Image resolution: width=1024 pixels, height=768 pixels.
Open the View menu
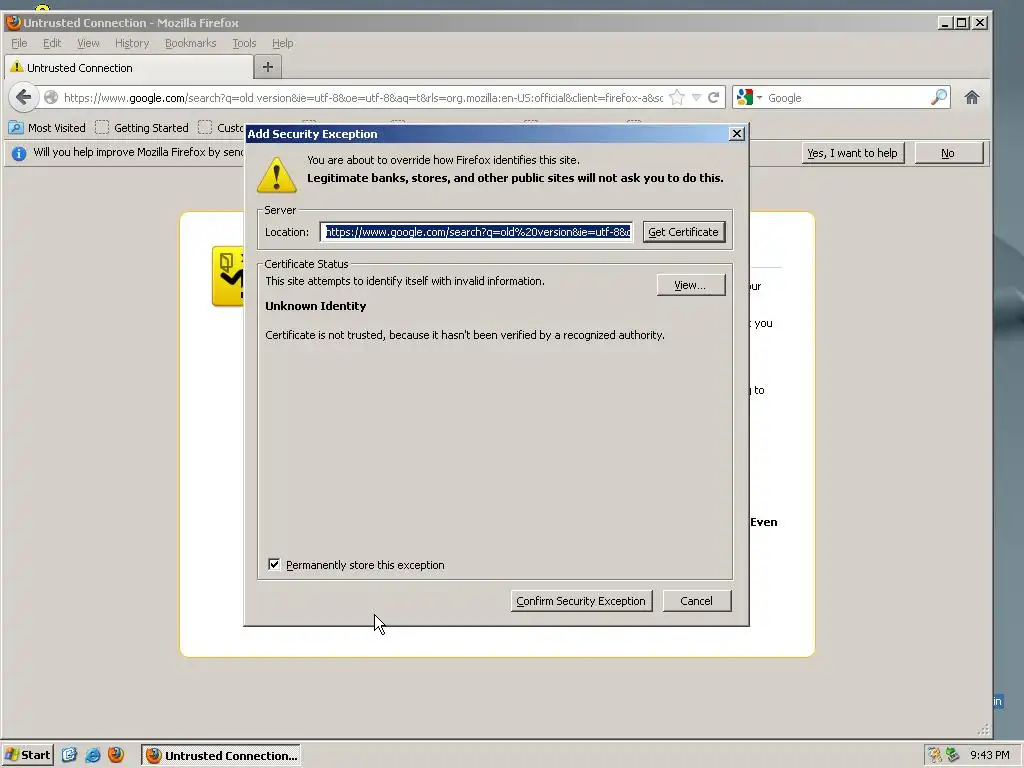pyautogui.click(x=88, y=43)
